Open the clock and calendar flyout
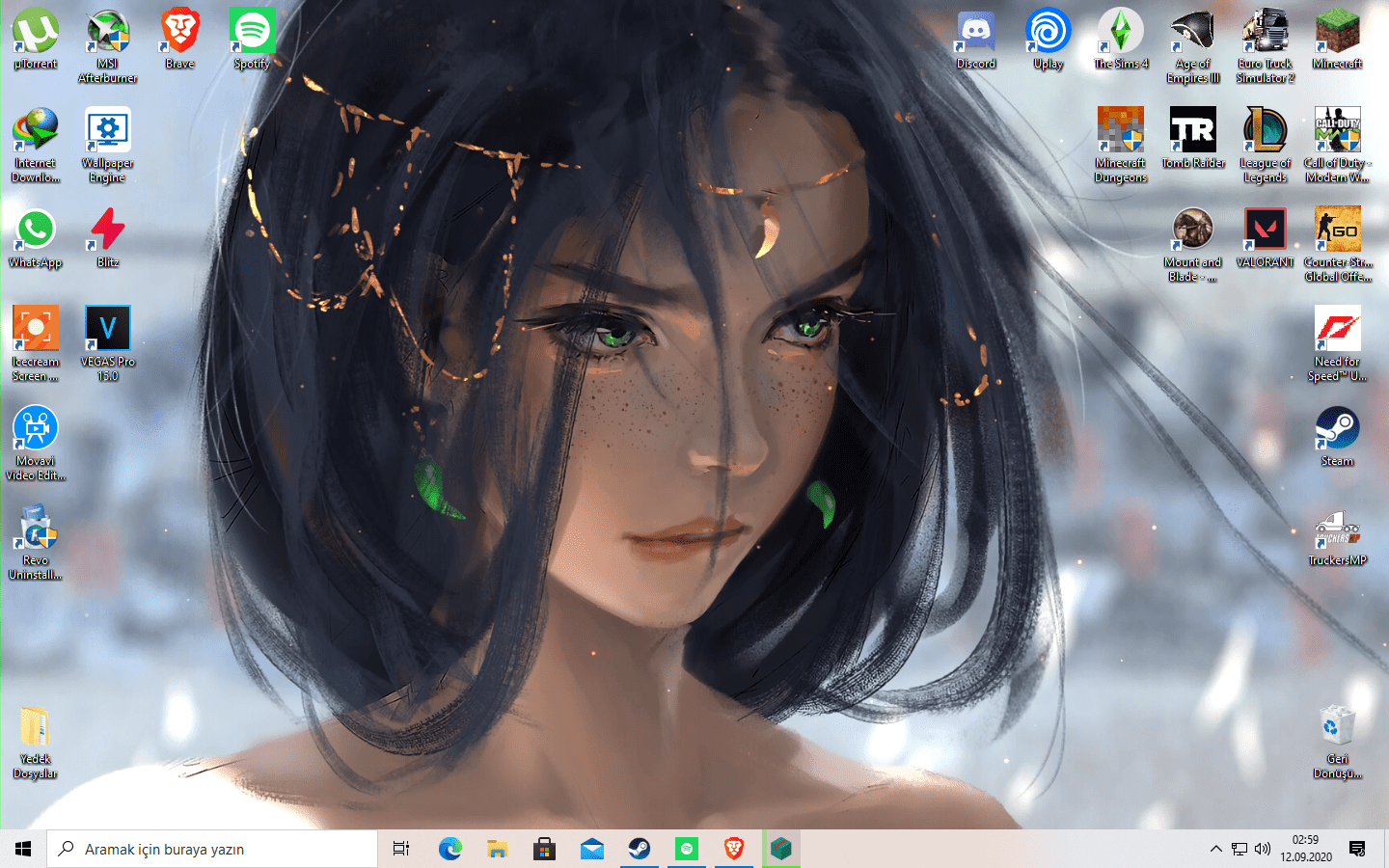The width and height of the screenshot is (1389, 868). click(1306, 849)
